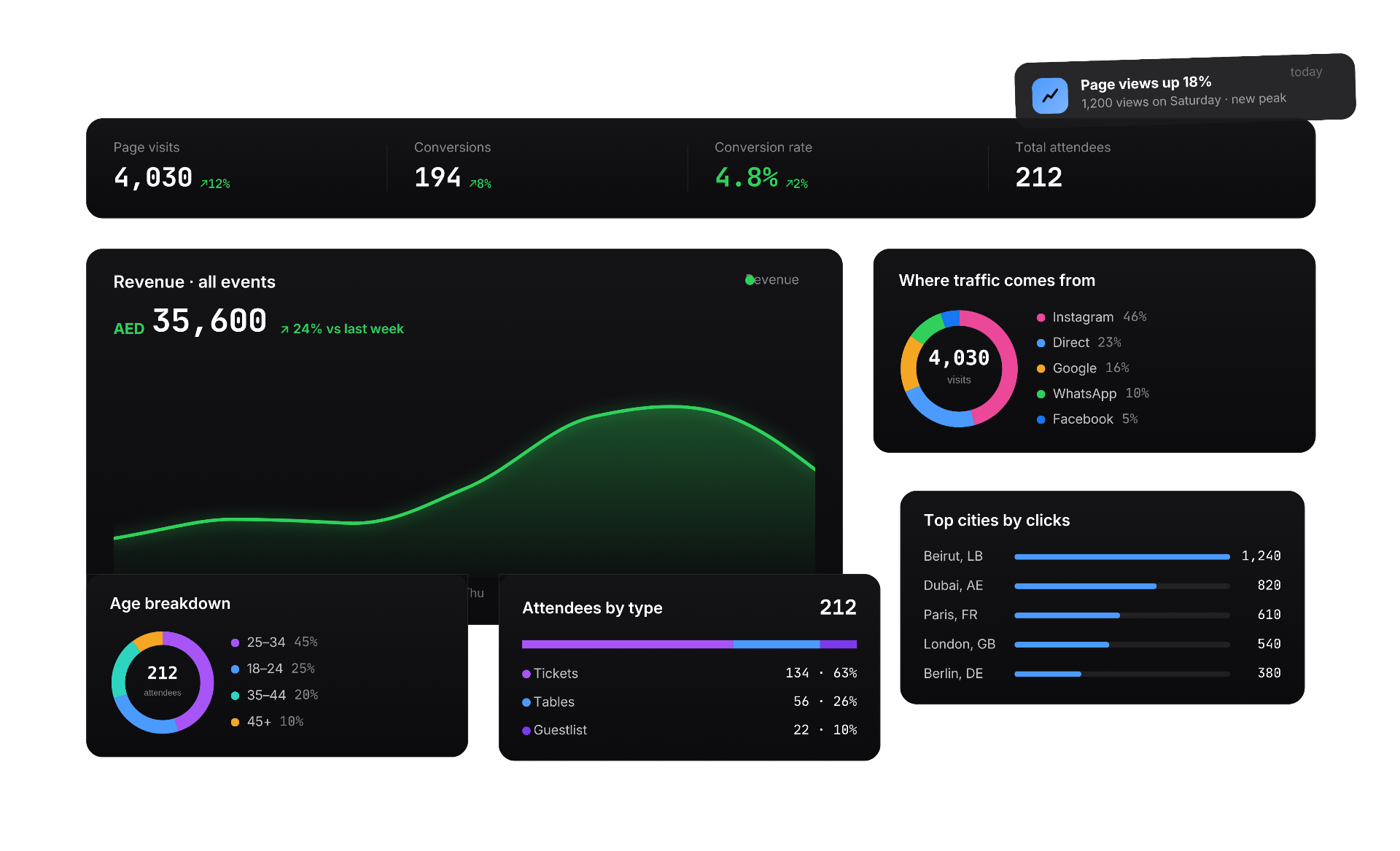Open the 'Page views up 18%' notification title
This screenshot has width=1400, height=851.
point(1146,83)
